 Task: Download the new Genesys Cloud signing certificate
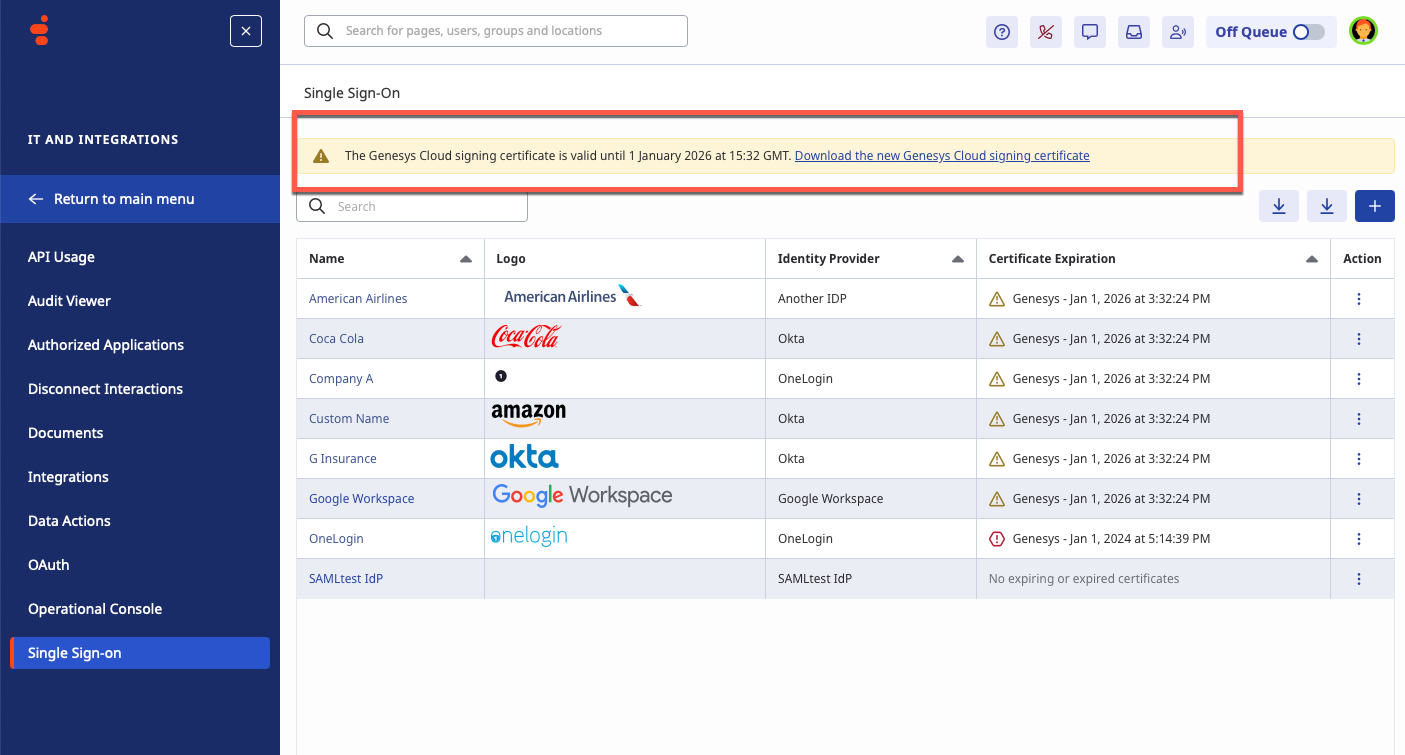(941, 156)
